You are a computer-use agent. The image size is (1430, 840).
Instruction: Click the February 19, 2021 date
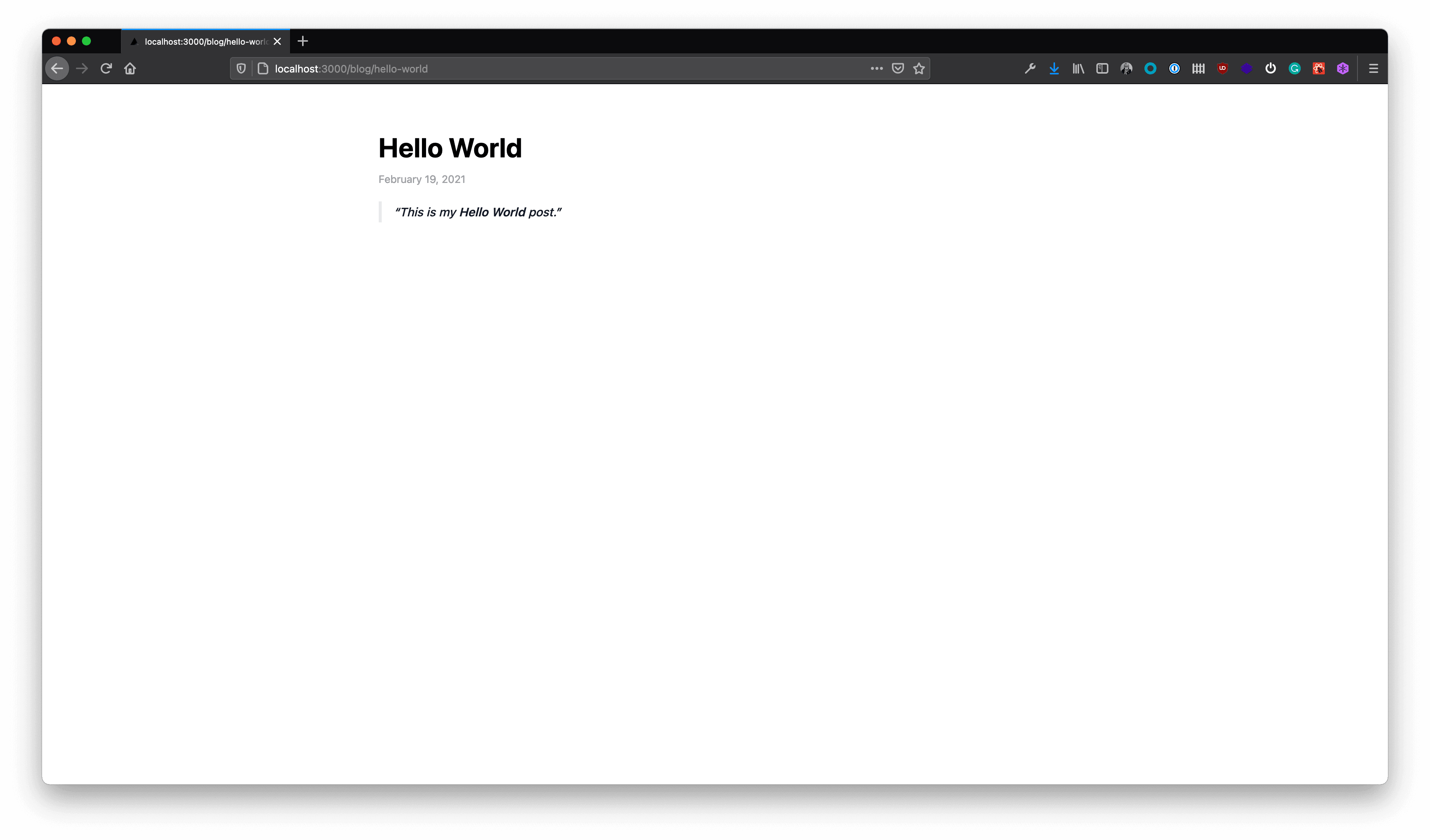click(x=421, y=179)
